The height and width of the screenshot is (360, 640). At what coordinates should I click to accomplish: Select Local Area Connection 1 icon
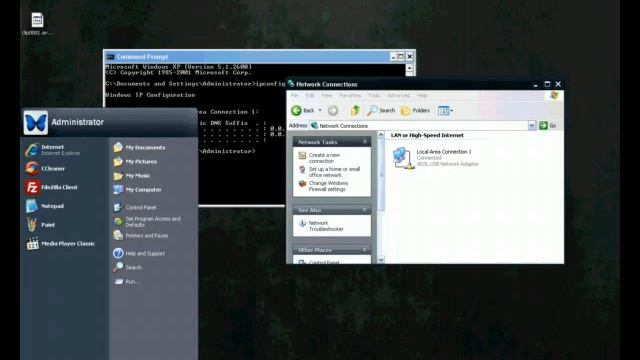pos(404,158)
